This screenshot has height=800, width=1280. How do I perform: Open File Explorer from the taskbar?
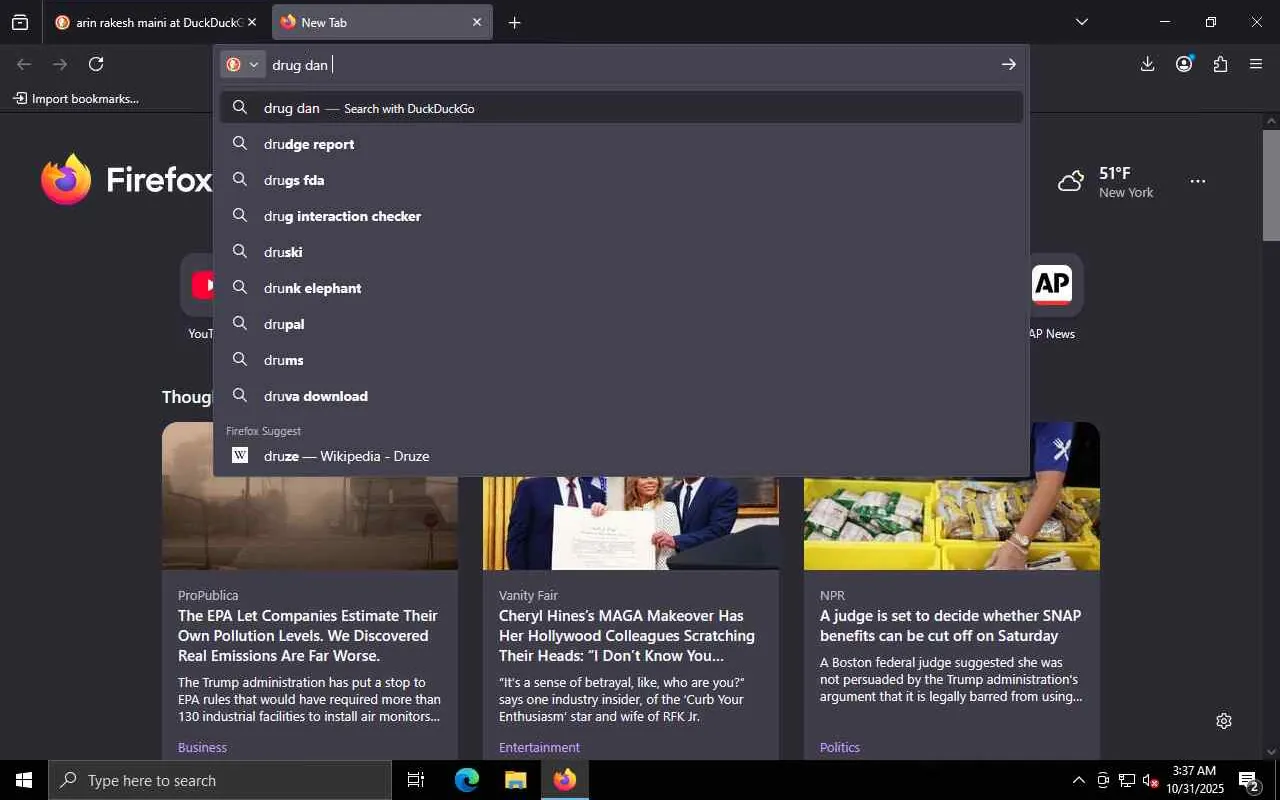tap(515, 780)
